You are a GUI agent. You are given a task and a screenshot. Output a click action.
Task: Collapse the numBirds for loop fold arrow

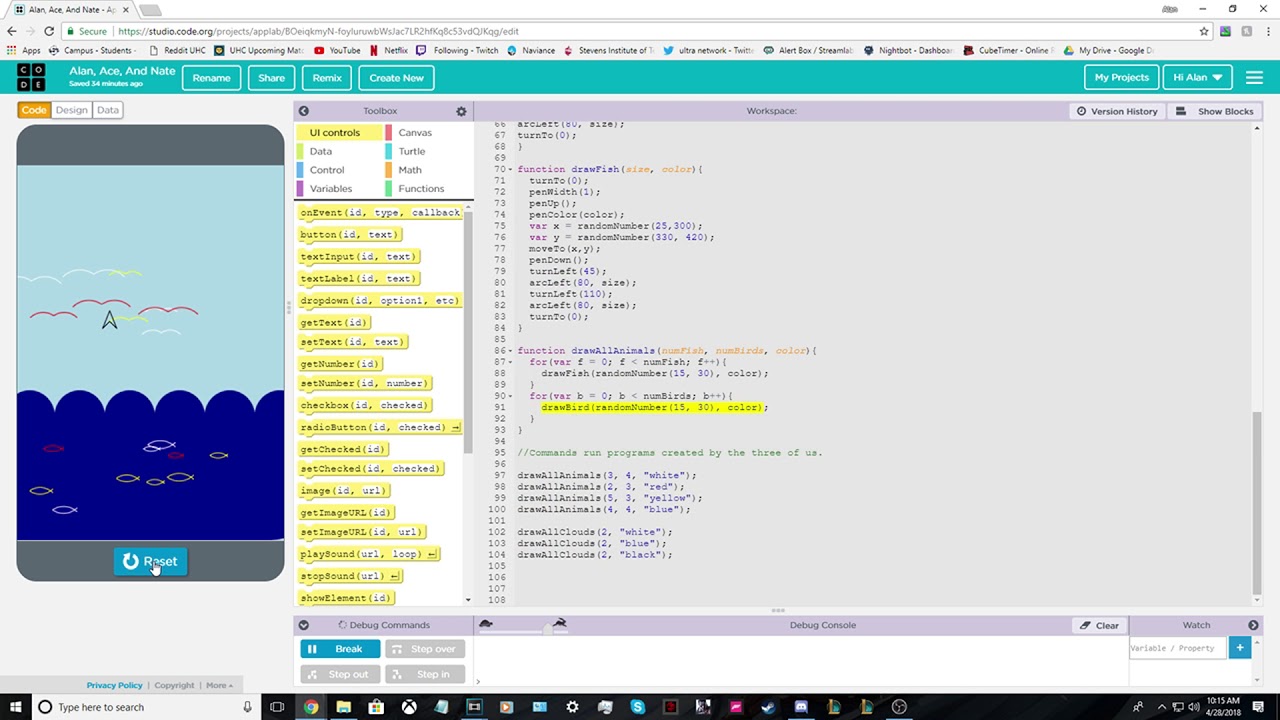(510, 396)
